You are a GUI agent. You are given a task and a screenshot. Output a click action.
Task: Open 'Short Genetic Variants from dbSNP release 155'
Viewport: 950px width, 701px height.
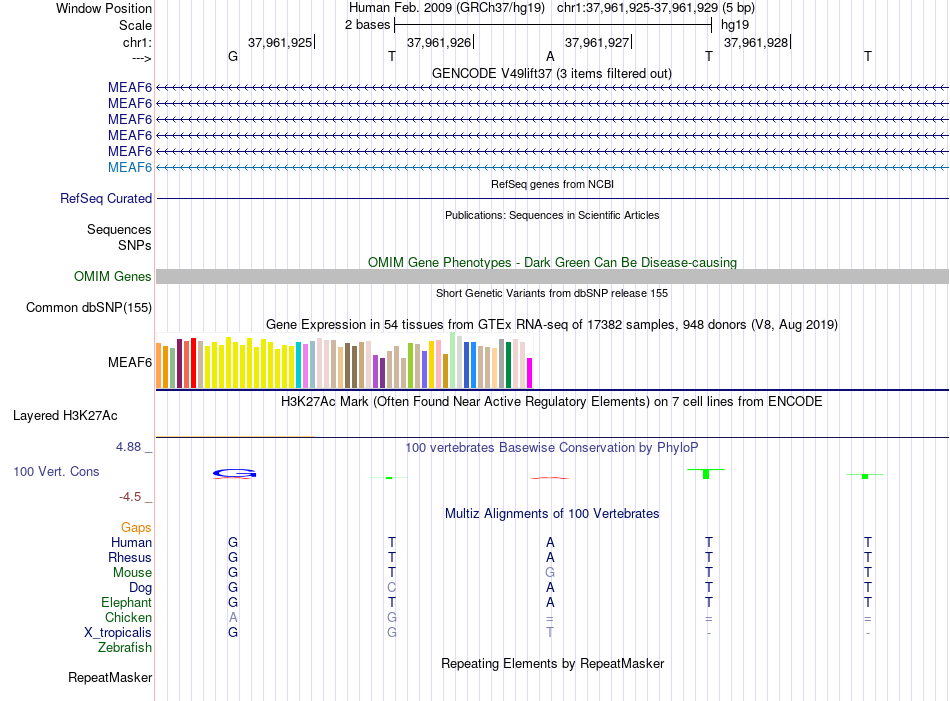coord(552,293)
